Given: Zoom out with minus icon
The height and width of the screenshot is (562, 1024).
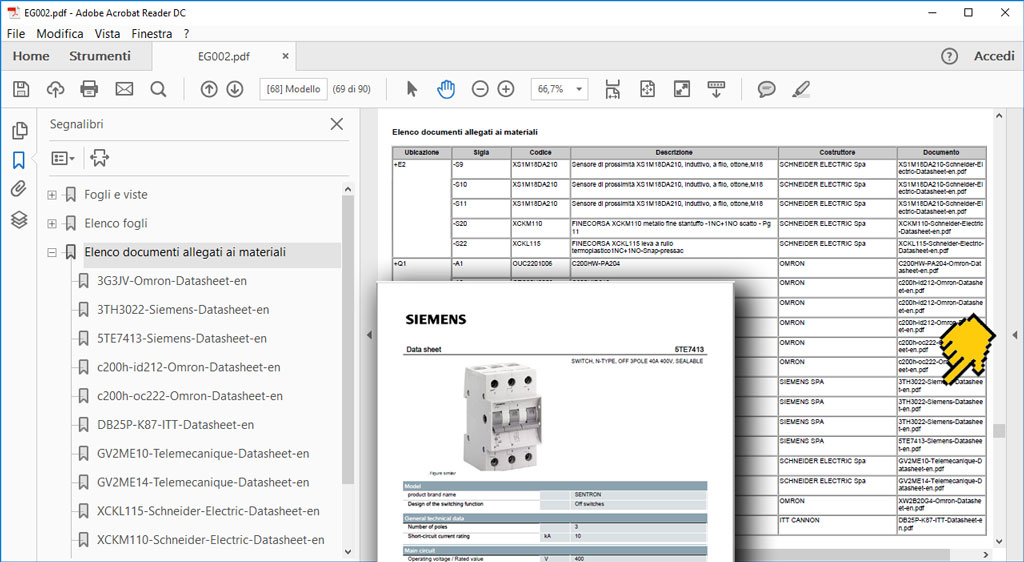Looking at the screenshot, I should point(480,89).
